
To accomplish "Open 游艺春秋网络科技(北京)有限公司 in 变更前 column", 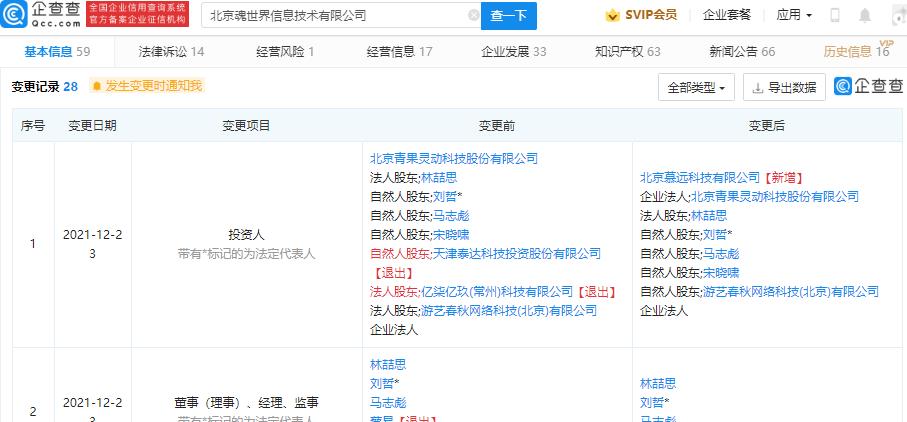I will pyautogui.click(x=509, y=310).
